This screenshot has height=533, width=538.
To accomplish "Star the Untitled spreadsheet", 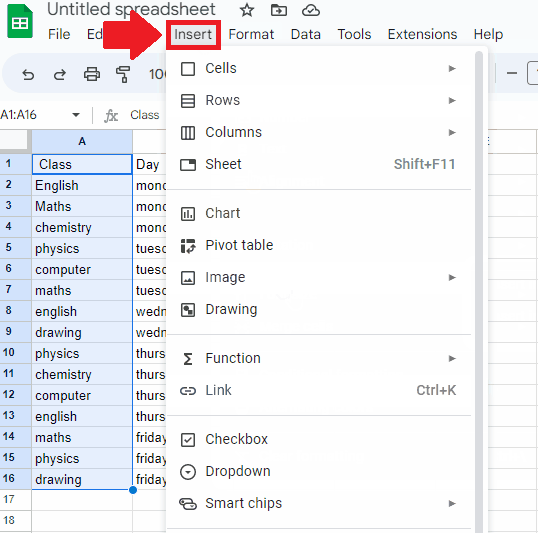I will click(x=247, y=10).
